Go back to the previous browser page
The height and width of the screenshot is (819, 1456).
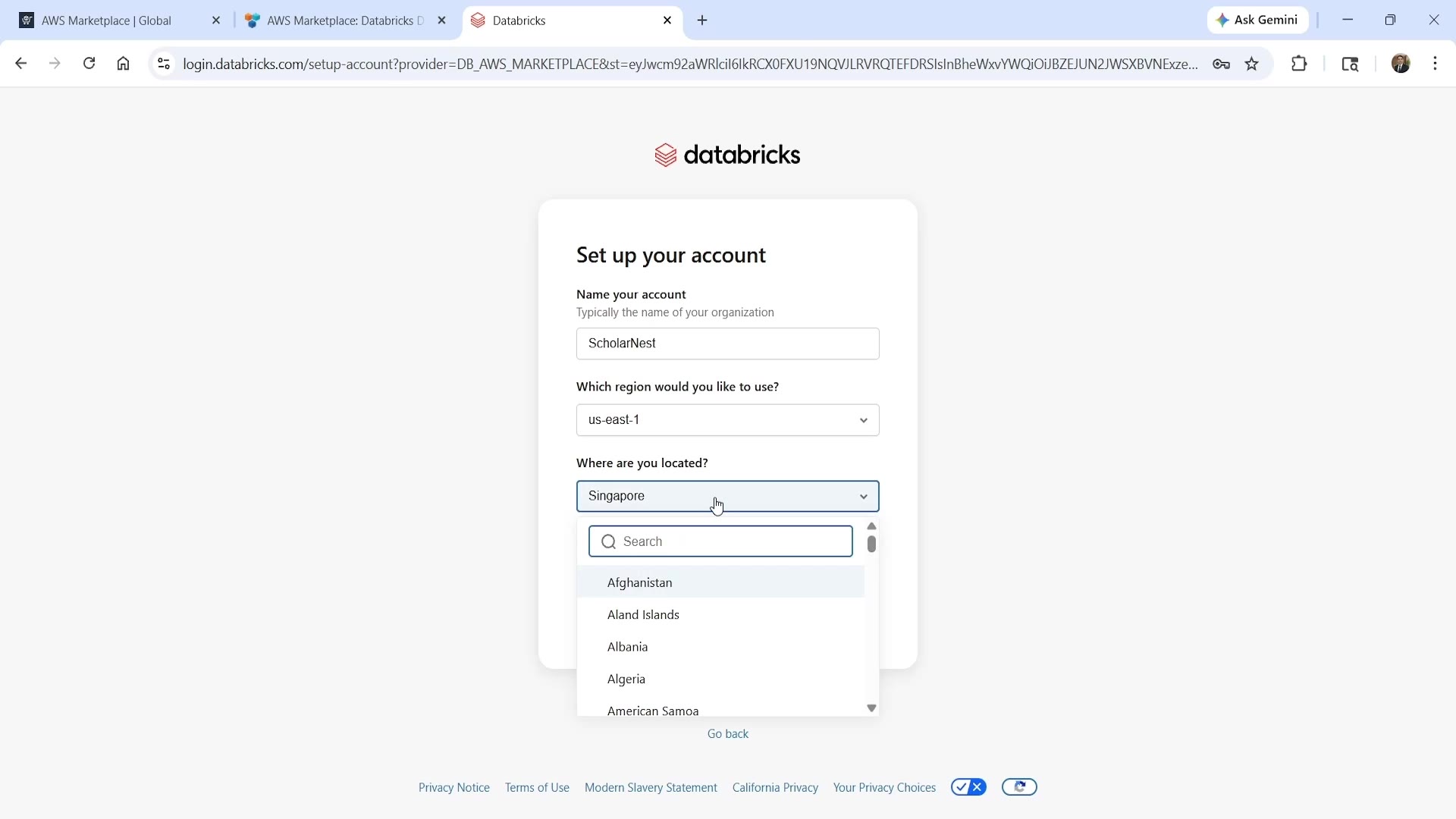coord(20,64)
